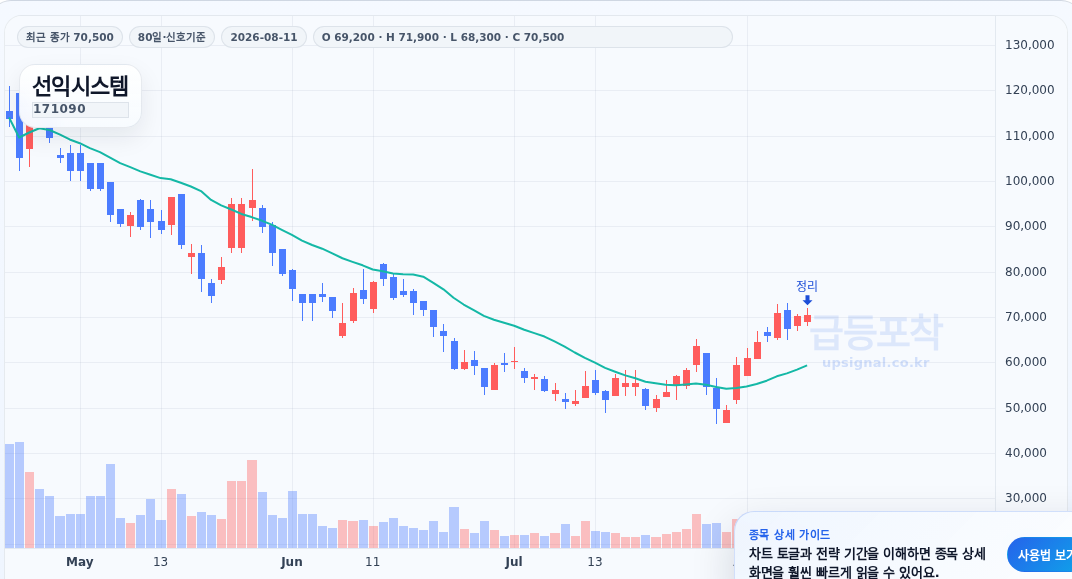The height and width of the screenshot is (579, 1072).
Task: Click the Jul date axis label
Action: [x=513, y=562]
